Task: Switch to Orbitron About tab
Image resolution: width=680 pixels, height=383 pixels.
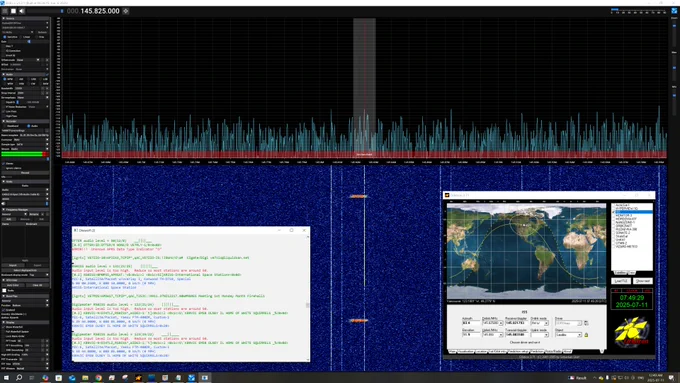Action: (x=567, y=351)
